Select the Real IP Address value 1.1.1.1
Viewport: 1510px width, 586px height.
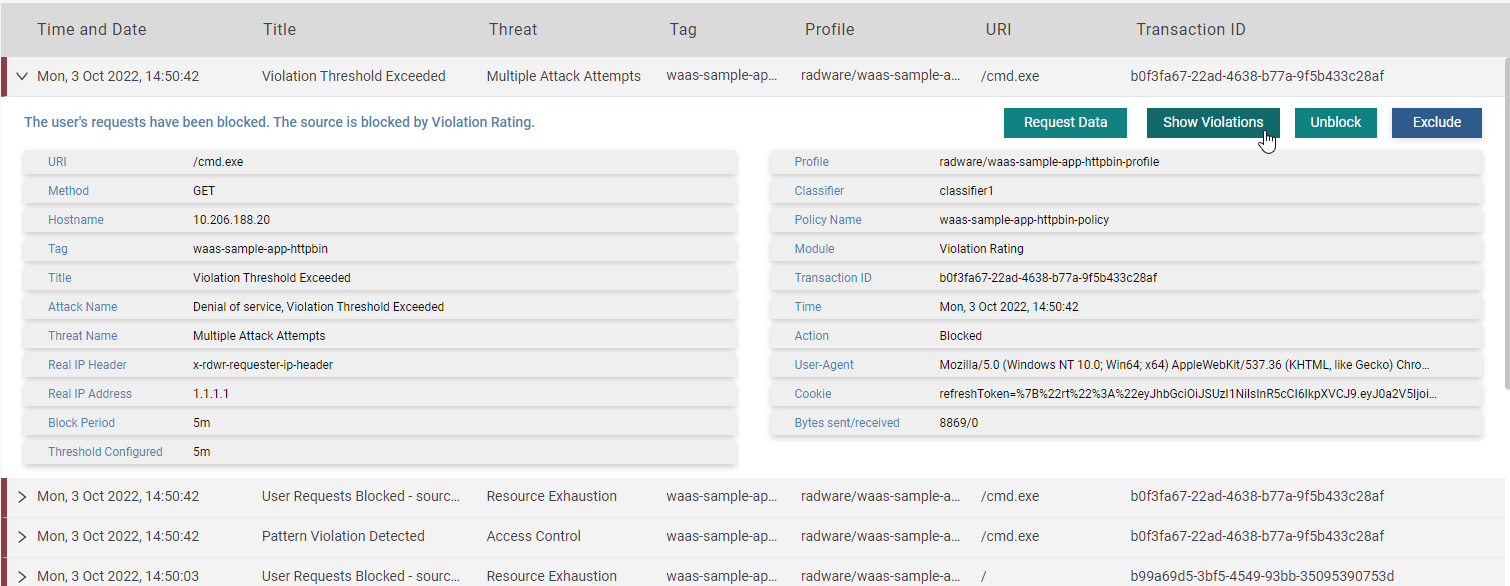pyautogui.click(x=211, y=394)
